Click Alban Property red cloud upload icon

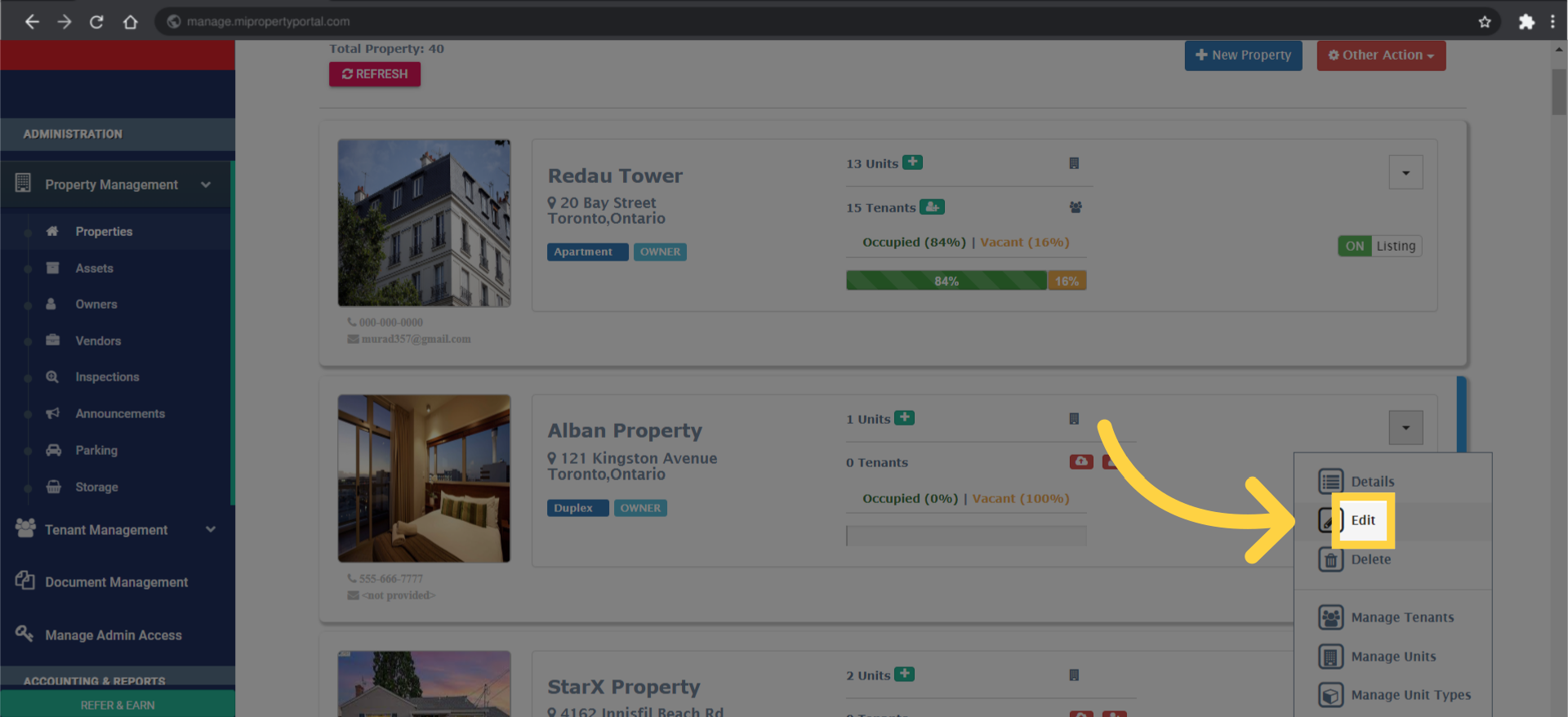tap(1081, 461)
